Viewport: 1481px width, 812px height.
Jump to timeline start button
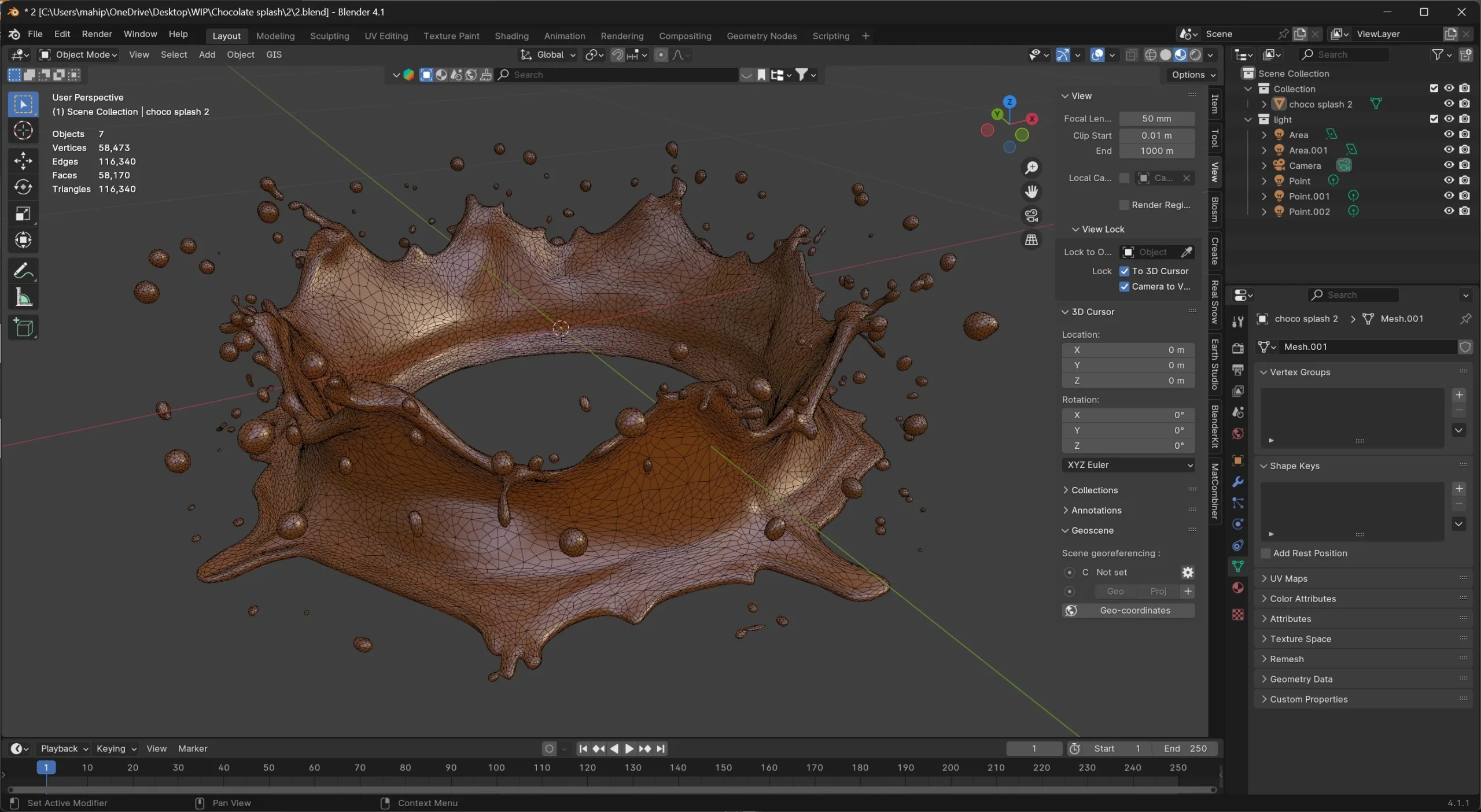pos(583,748)
